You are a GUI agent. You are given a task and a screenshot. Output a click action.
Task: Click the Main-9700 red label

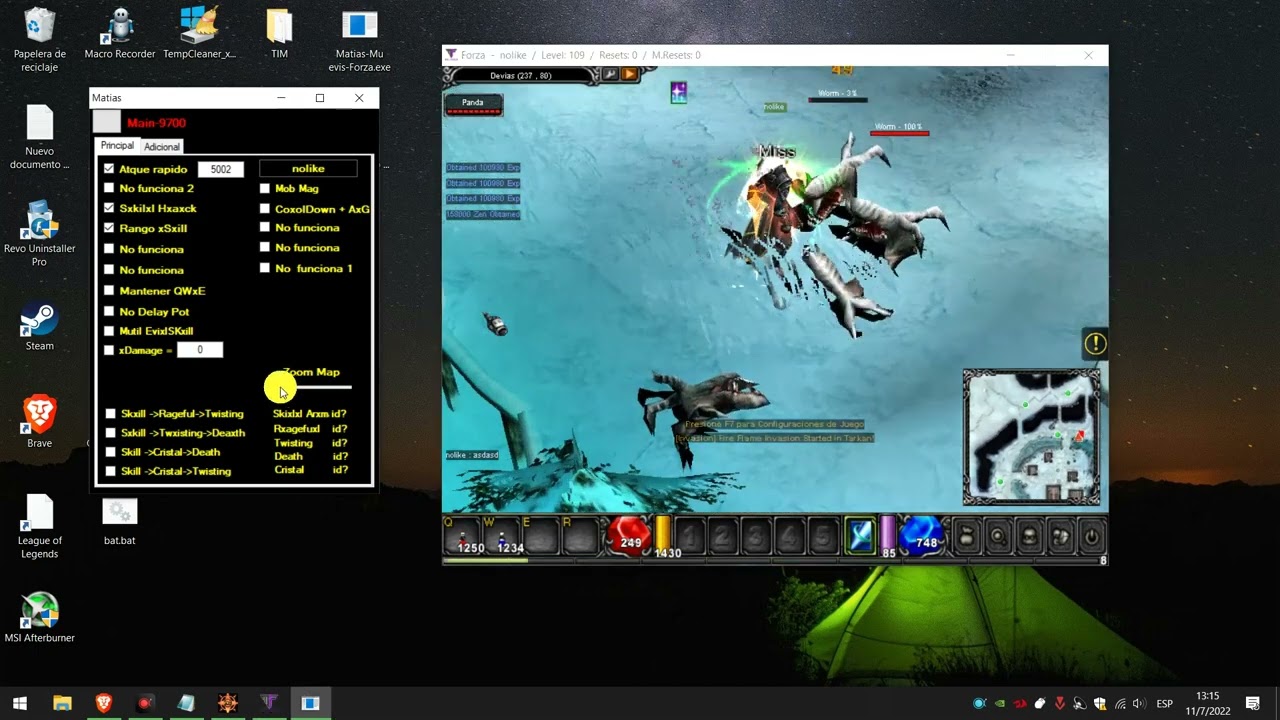pos(156,123)
